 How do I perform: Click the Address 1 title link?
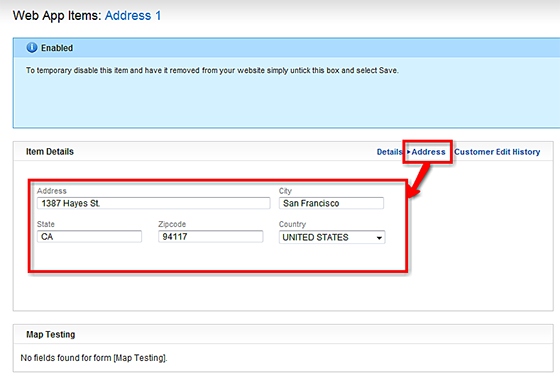pos(133,16)
